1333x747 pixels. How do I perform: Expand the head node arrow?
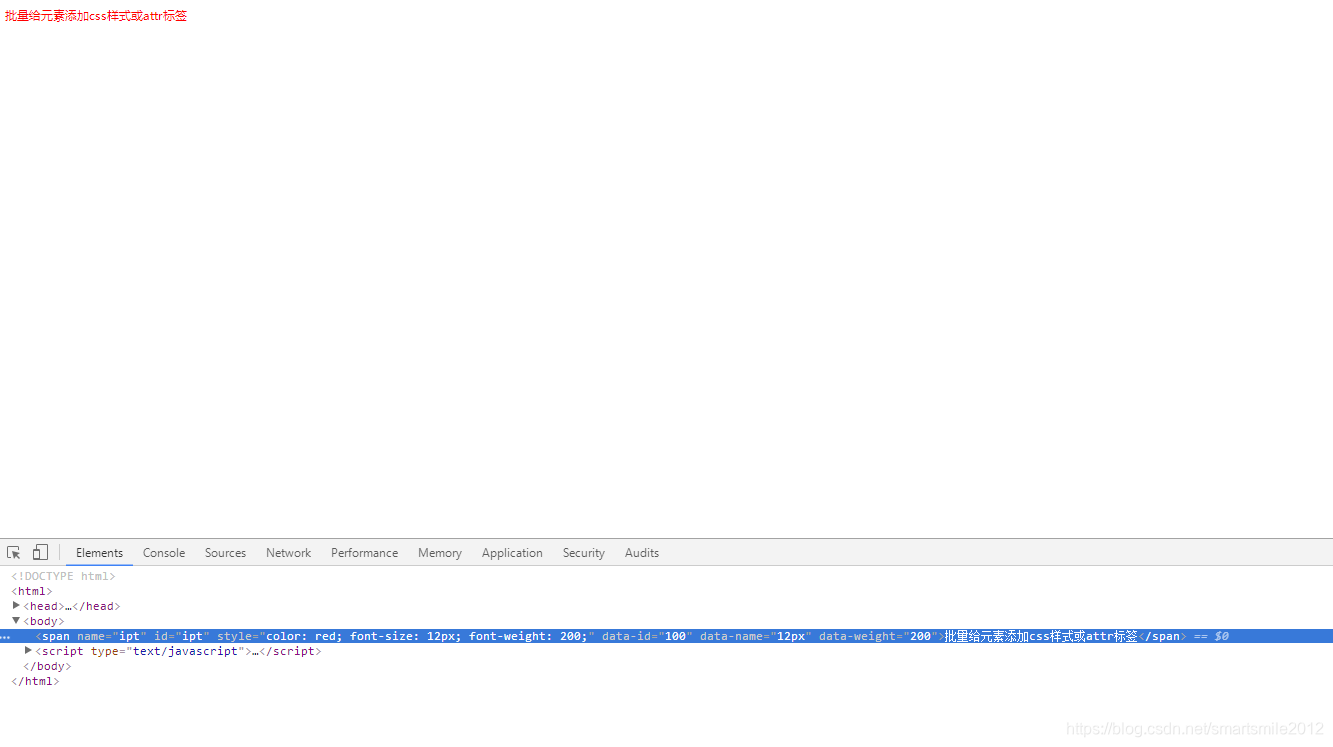tap(16, 606)
